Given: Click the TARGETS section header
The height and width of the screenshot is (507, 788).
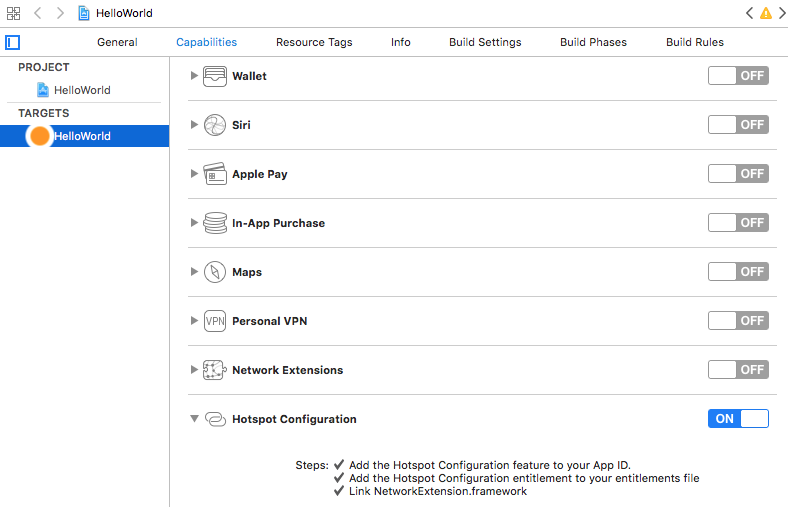Looking at the screenshot, I should click(44, 113).
